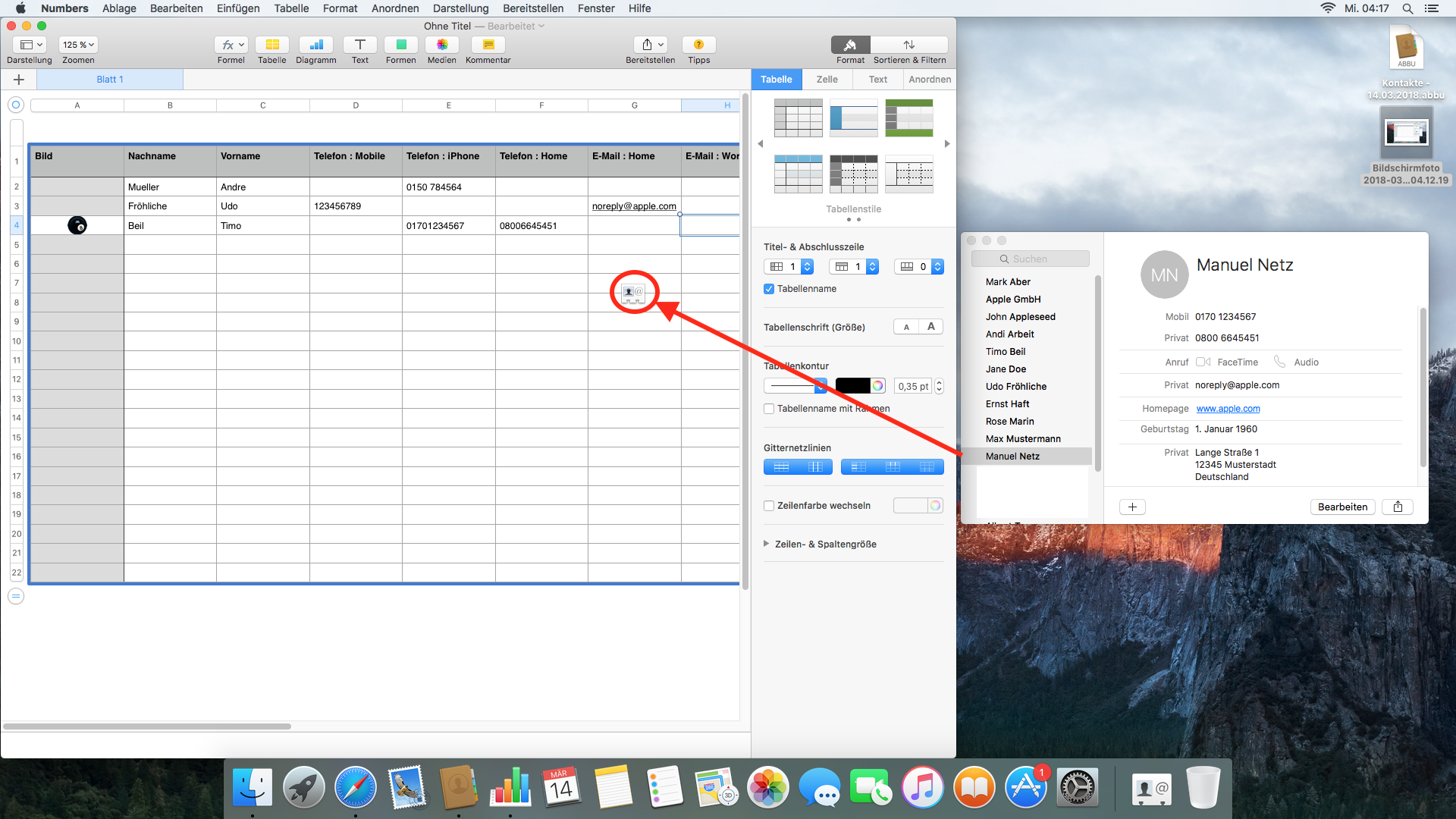Open the Medien toolbar icon
This screenshot has width=1456, height=819.
441,45
